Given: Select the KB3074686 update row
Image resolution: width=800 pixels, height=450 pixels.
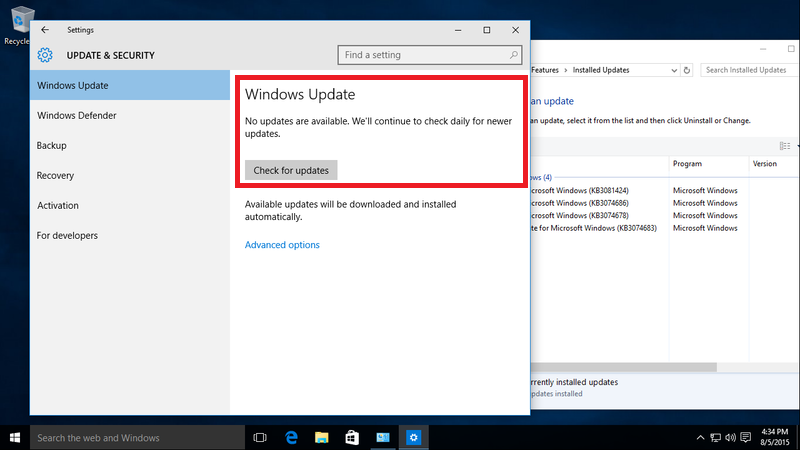Looking at the screenshot, I should (663, 203).
